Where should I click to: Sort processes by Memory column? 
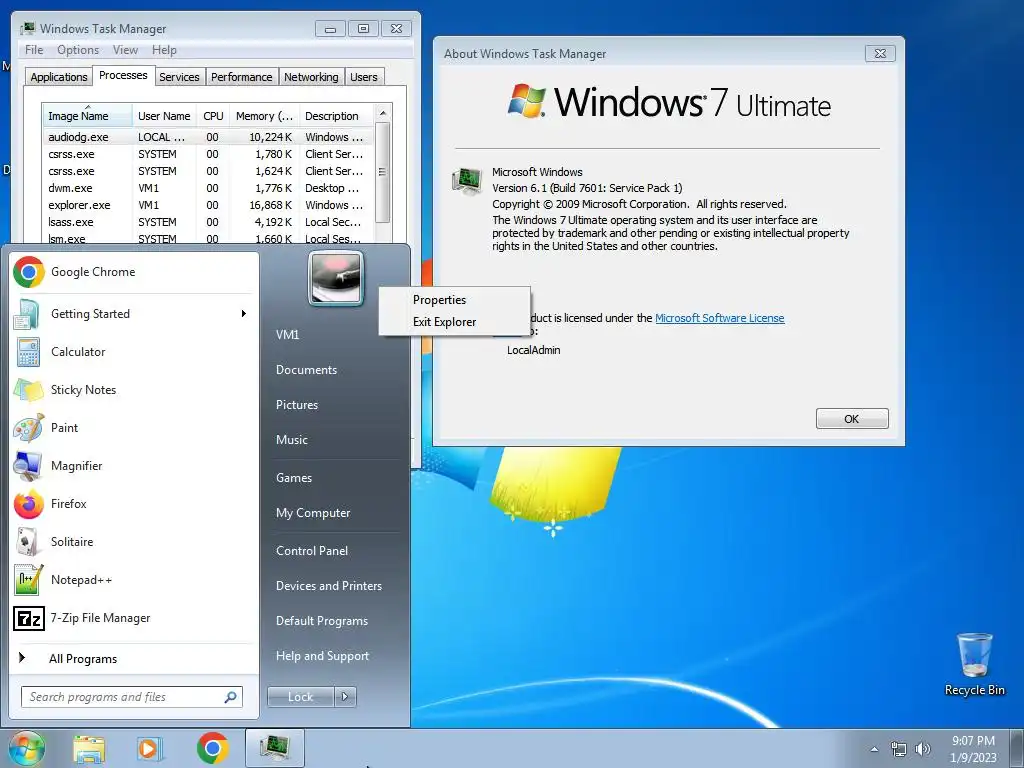(264, 116)
